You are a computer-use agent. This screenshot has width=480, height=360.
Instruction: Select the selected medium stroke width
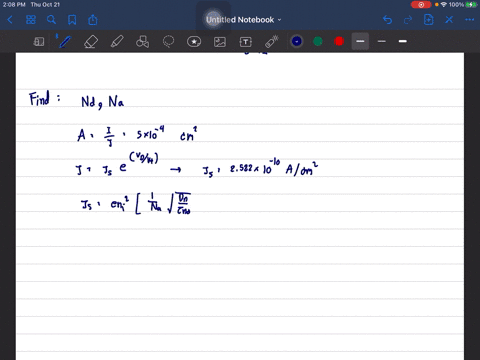point(360,41)
